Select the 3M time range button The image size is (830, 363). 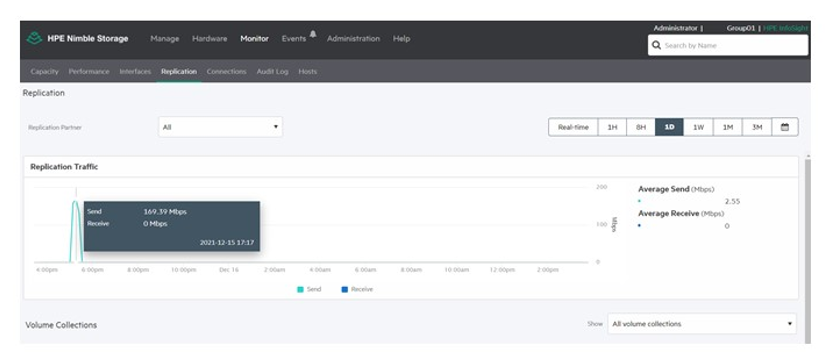(757, 127)
